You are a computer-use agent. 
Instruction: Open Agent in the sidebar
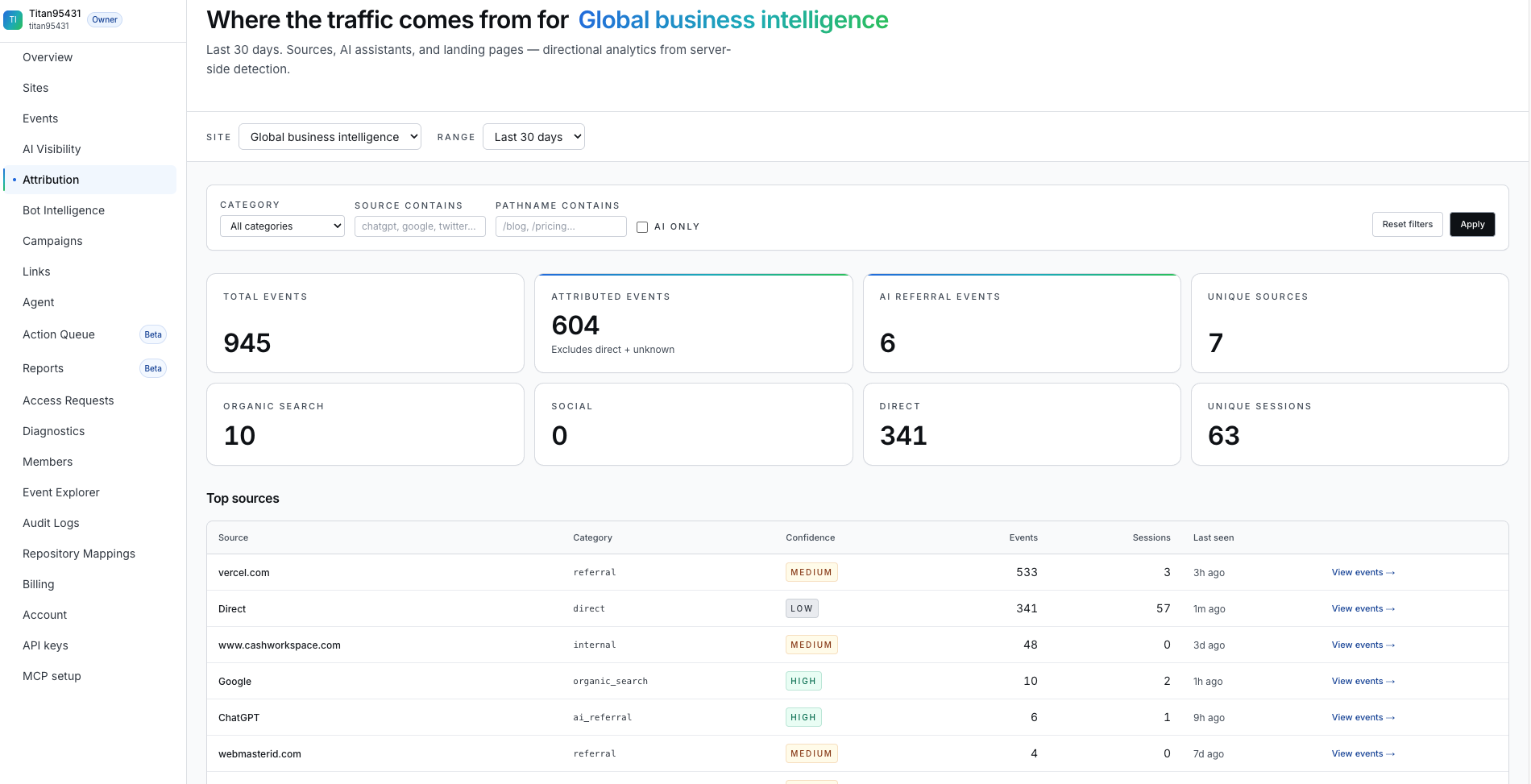[89, 302]
